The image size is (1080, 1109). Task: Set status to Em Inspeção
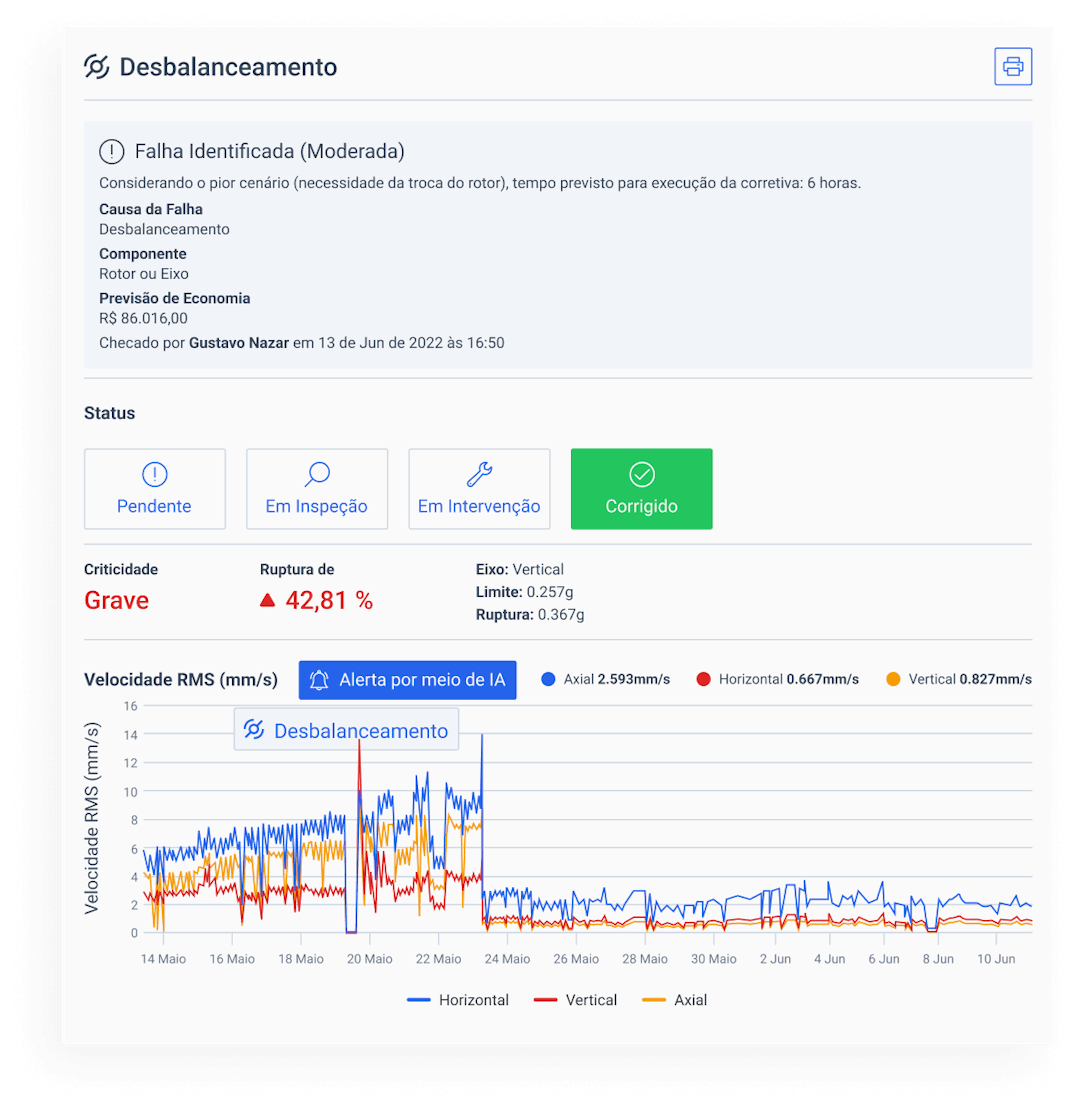pos(317,489)
